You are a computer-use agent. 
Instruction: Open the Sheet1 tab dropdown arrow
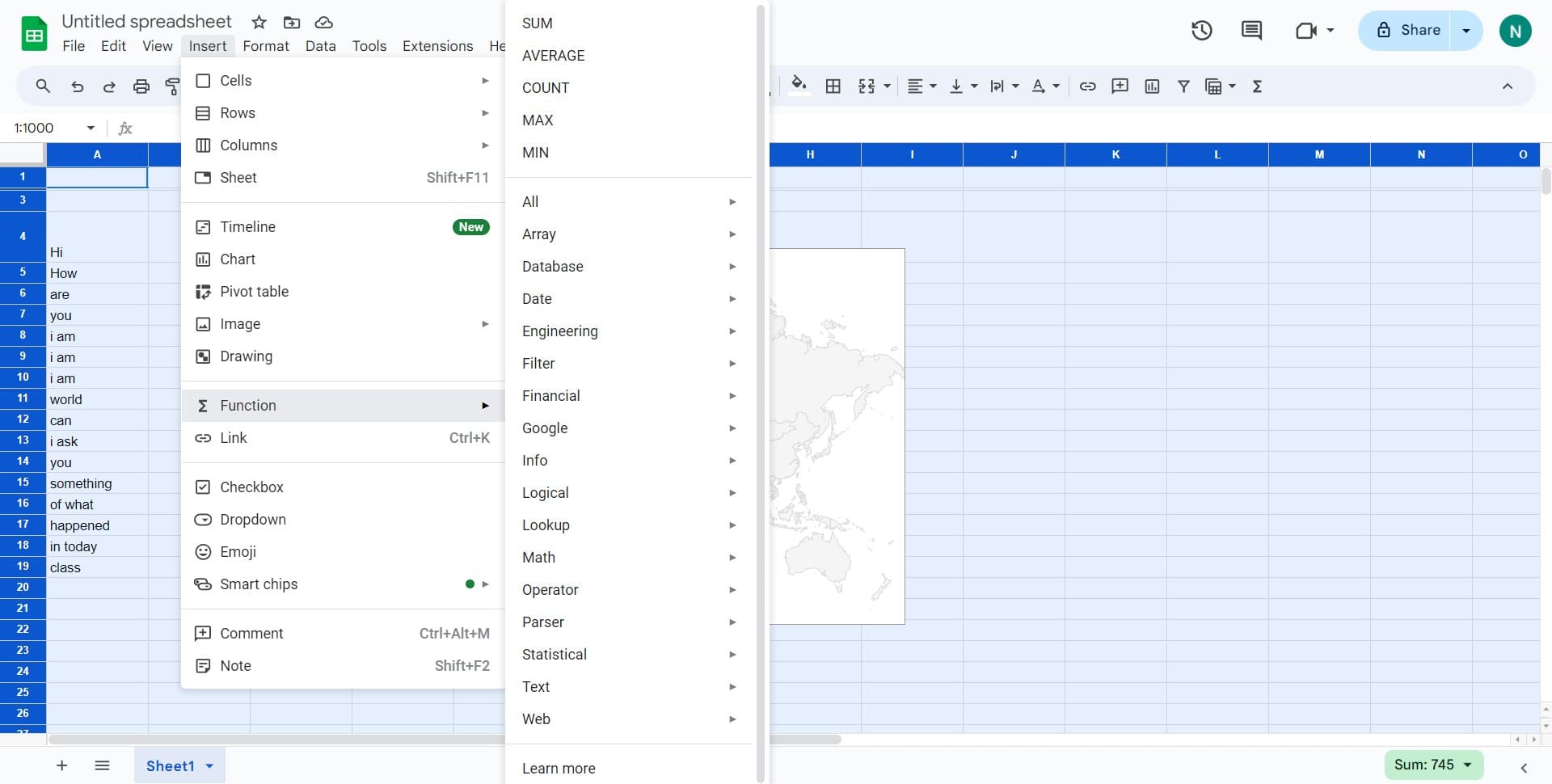pos(209,766)
